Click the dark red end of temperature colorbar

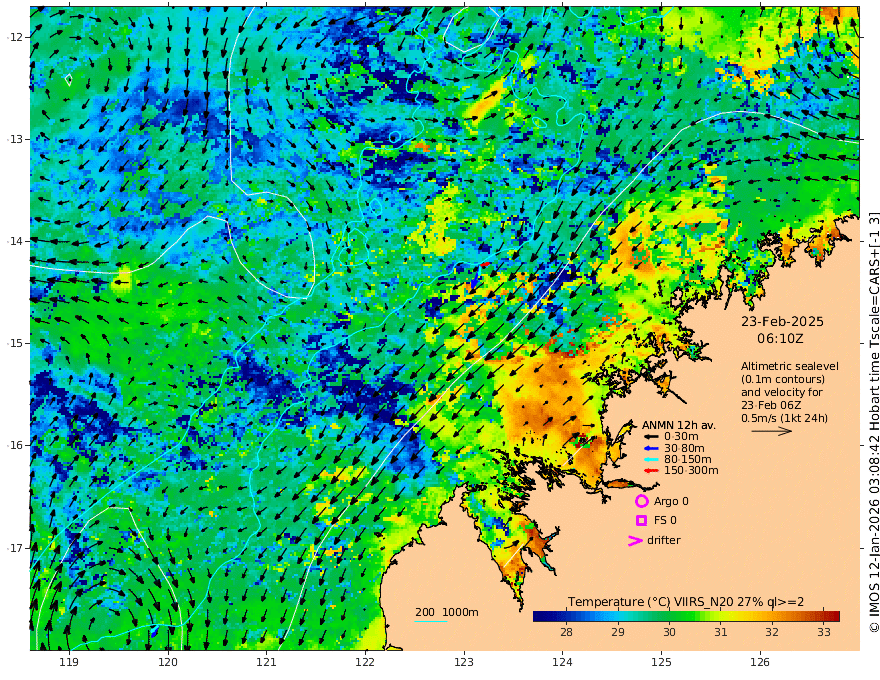coord(835,616)
